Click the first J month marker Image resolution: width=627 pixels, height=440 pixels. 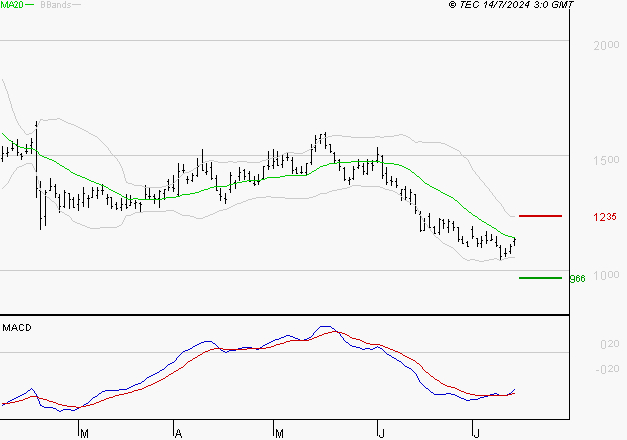tap(382, 433)
